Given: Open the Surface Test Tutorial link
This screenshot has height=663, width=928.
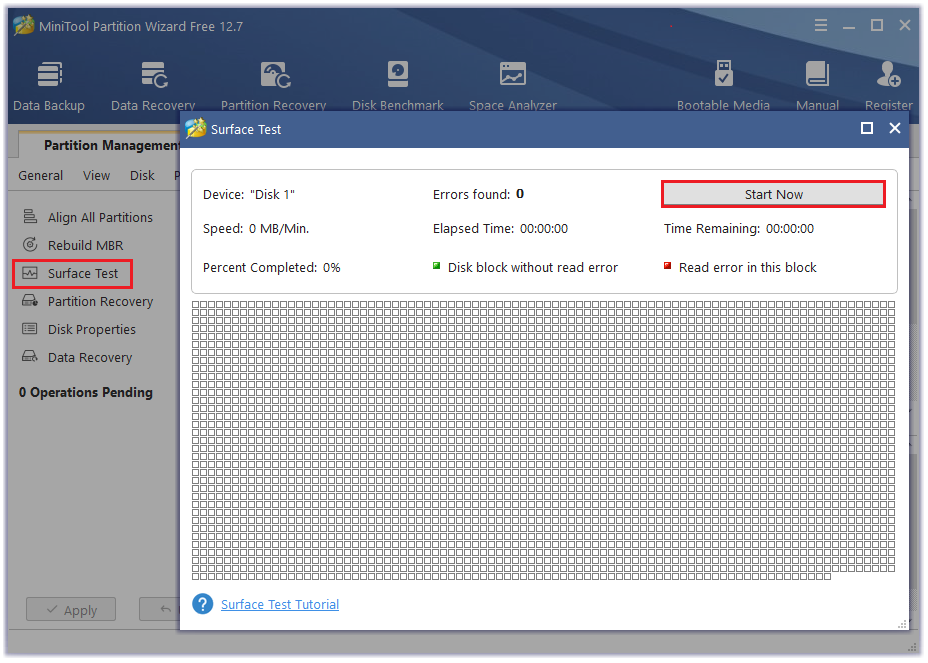Looking at the screenshot, I should pyautogui.click(x=280, y=604).
